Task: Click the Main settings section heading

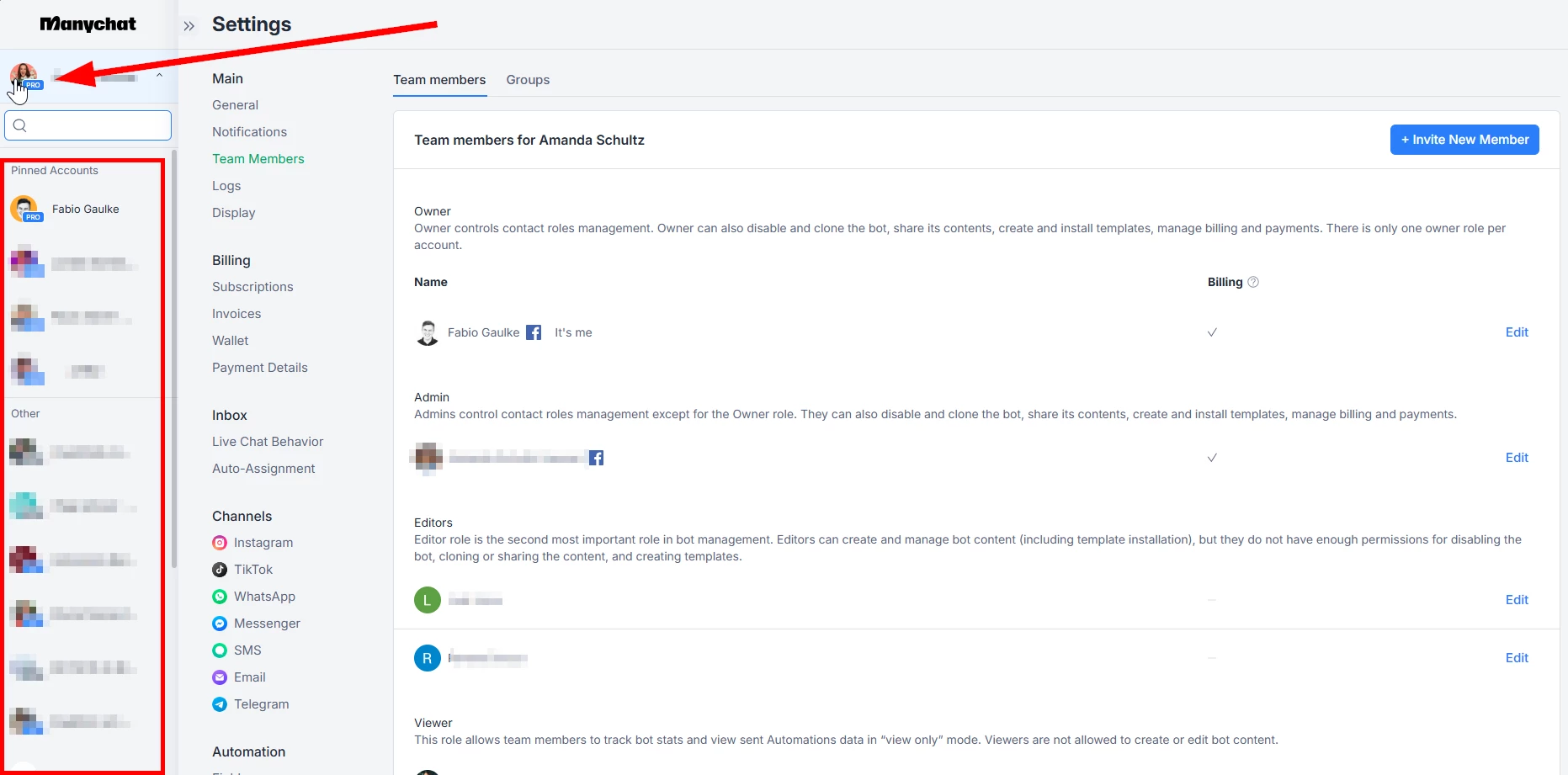Action: point(227,78)
